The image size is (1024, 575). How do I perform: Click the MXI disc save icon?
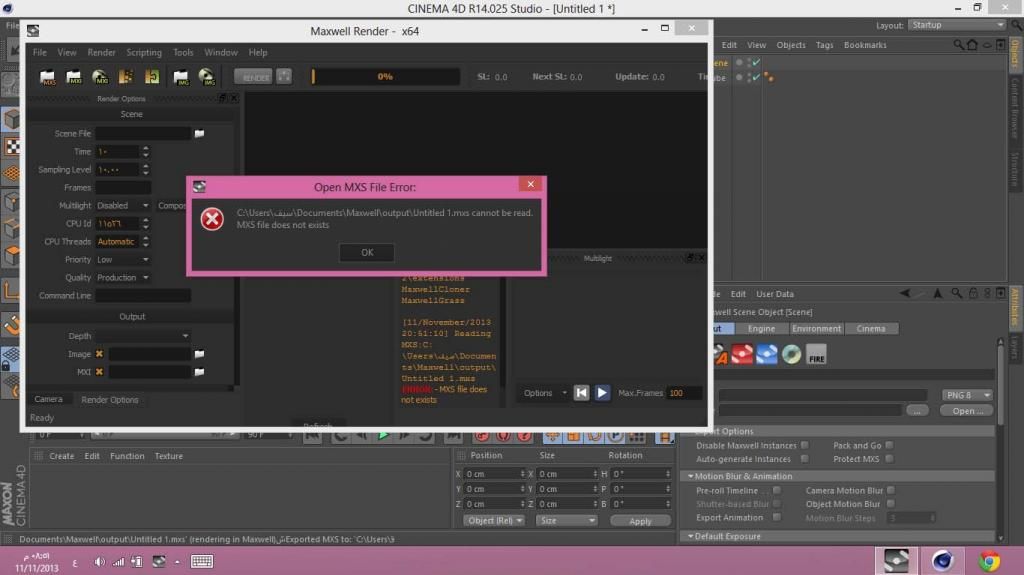[x=100, y=77]
